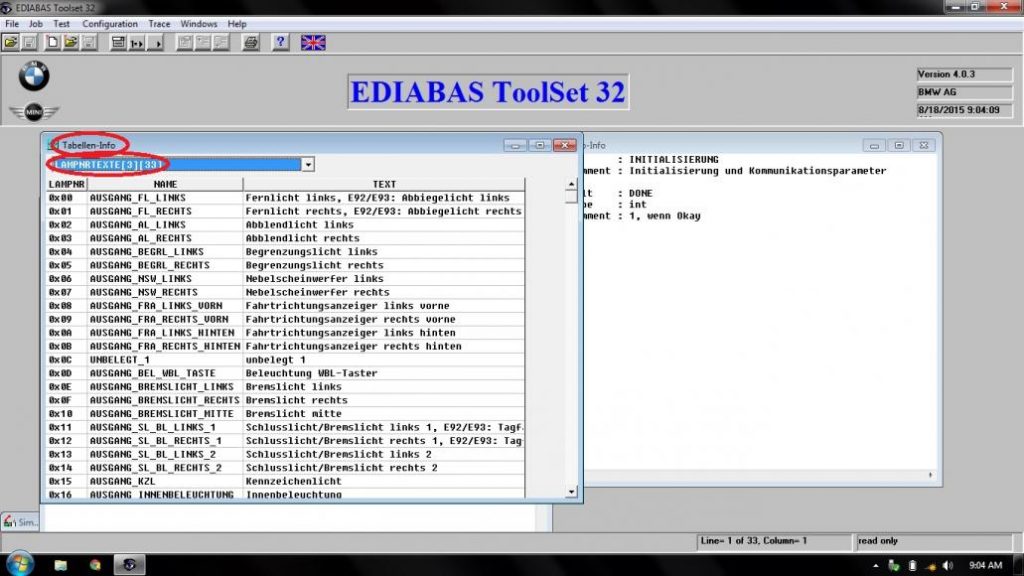Click the 'Version 4.0.3' field
The height and width of the screenshot is (576, 1024).
965,74
